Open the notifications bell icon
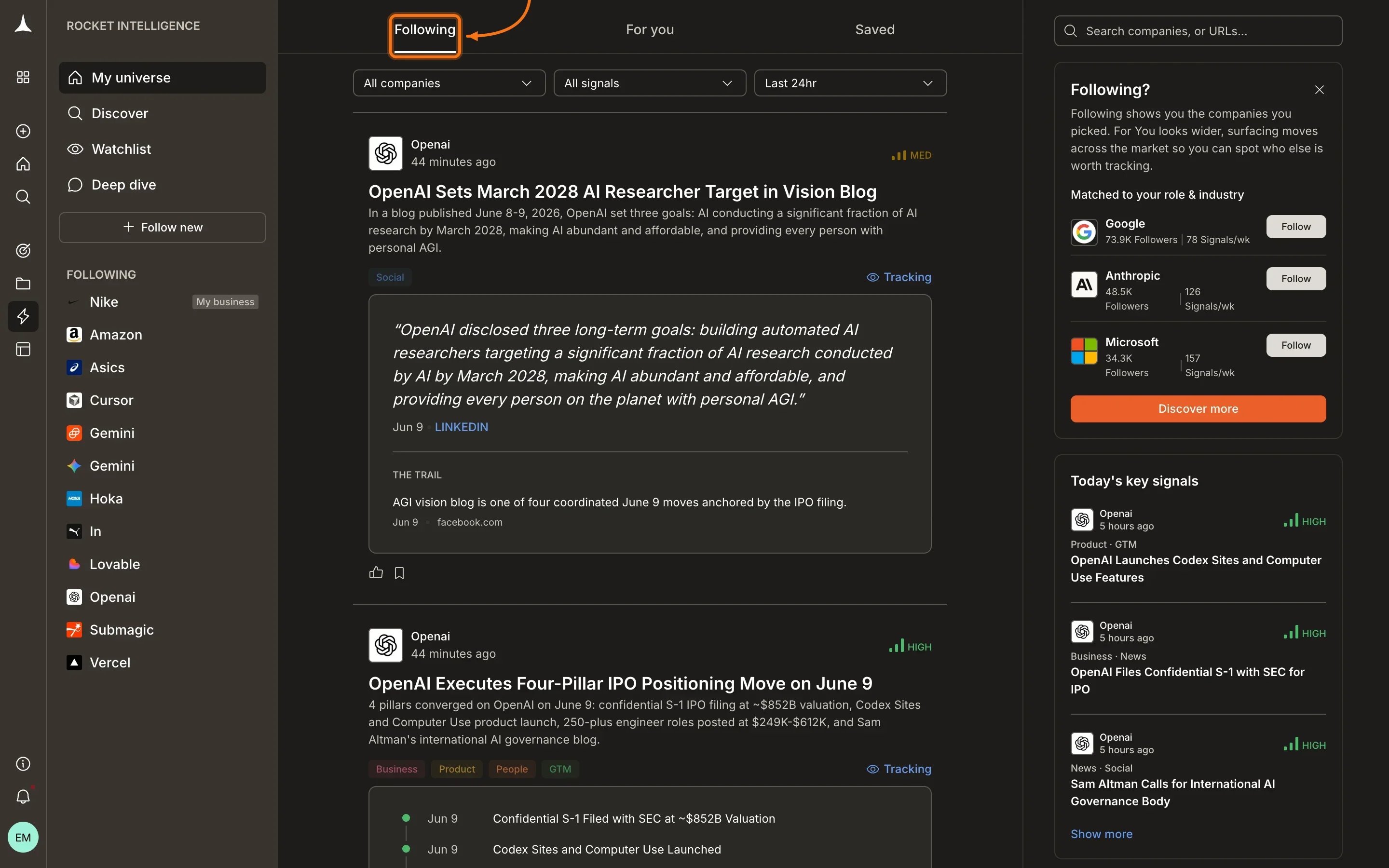This screenshot has height=868, width=1389. tap(23, 796)
